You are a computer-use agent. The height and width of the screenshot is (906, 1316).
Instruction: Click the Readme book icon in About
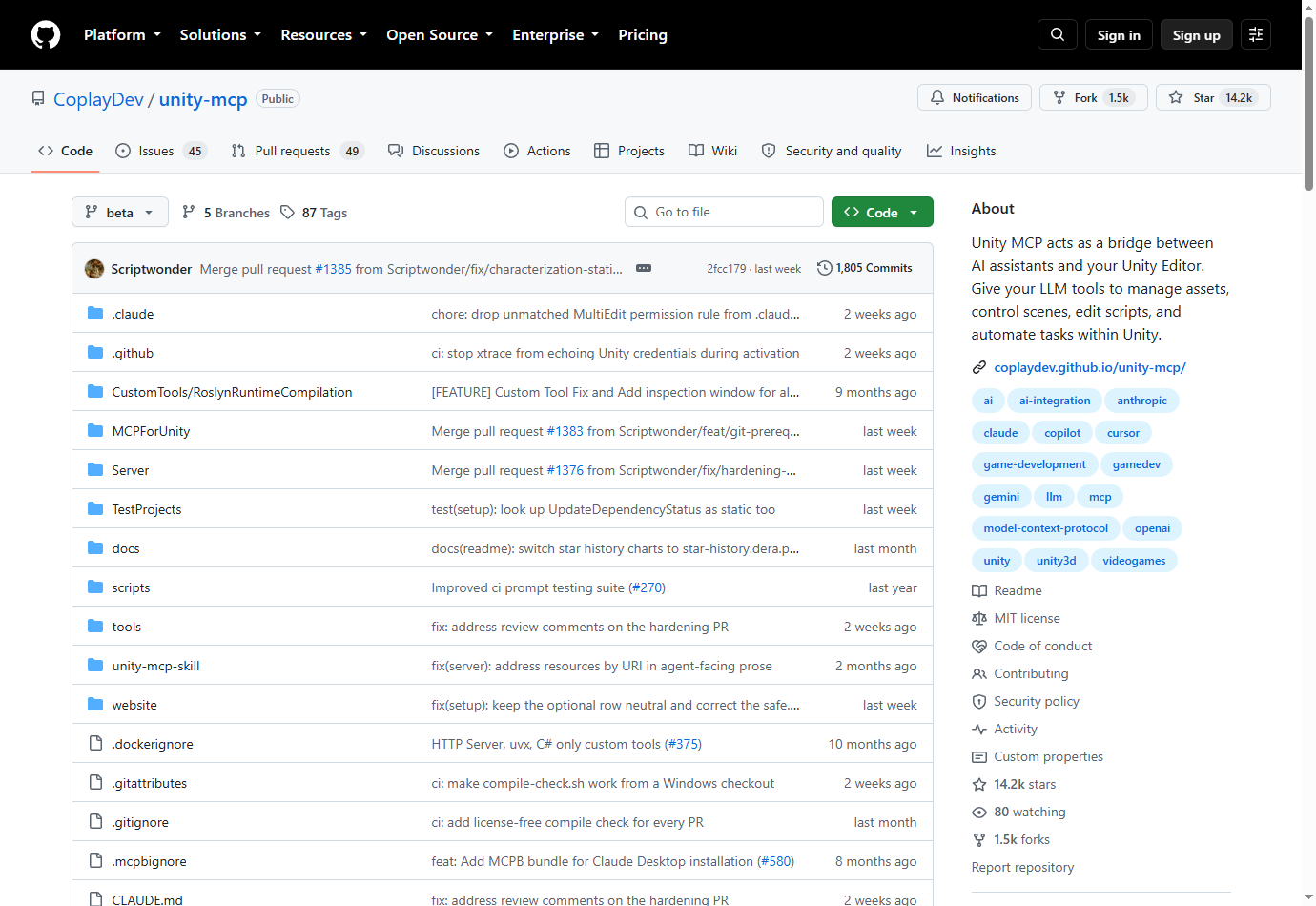pos(979,591)
